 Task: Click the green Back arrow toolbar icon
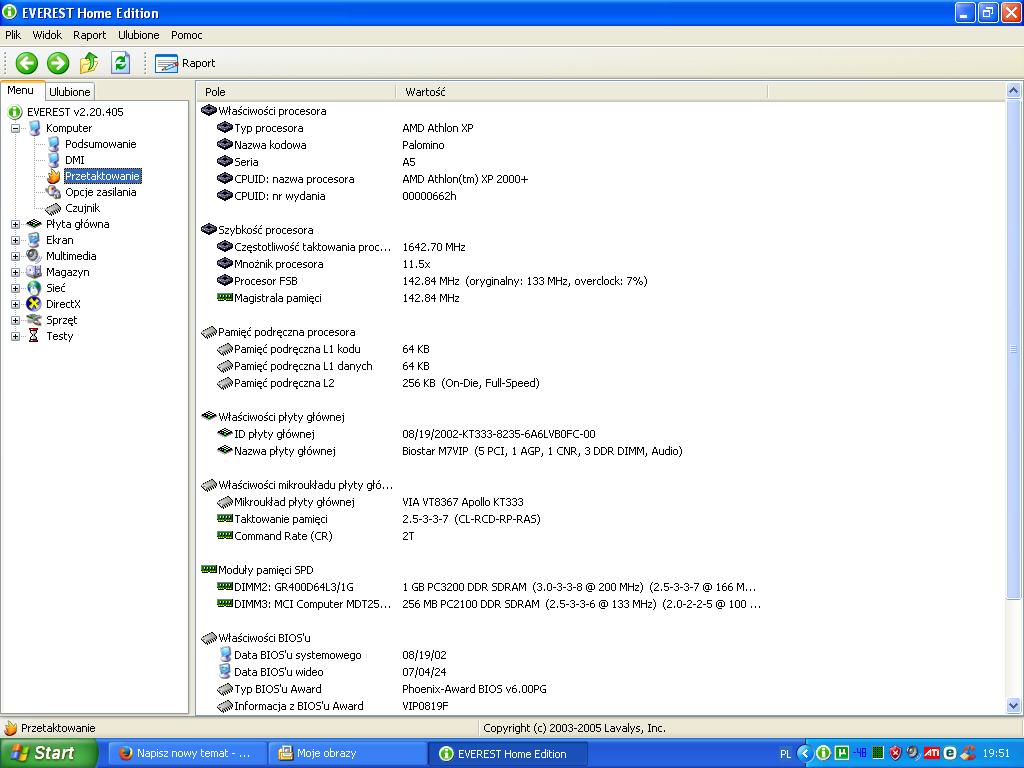(x=27, y=63)
